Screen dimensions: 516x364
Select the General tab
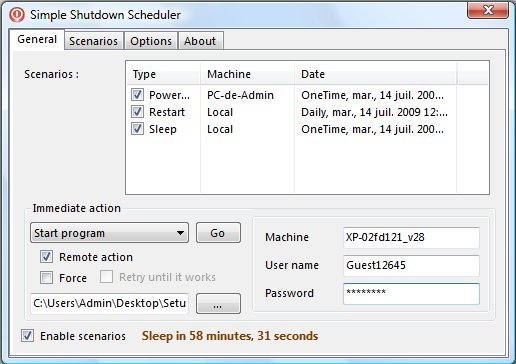(x=37, y=39)
